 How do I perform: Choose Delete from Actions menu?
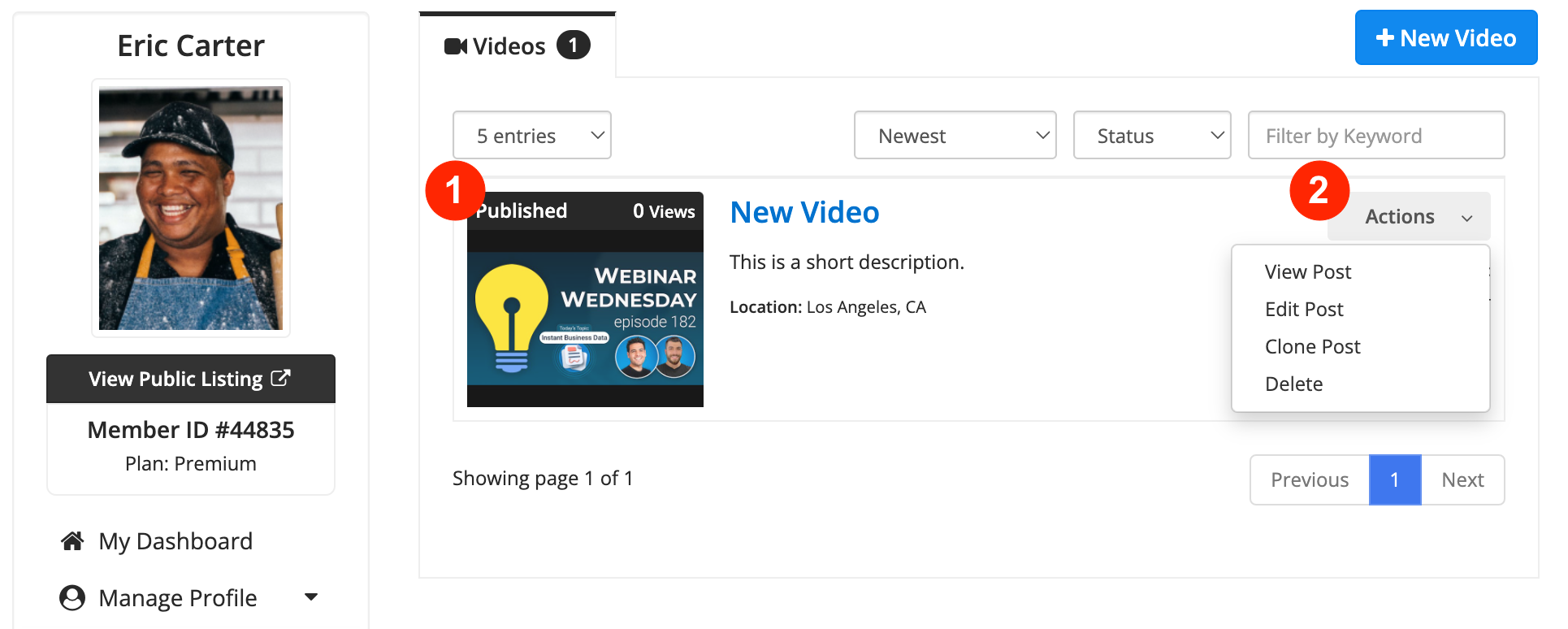(x=1293, y=384)
